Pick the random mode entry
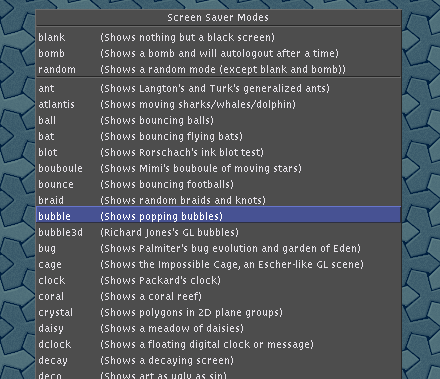Viewport: 440px width, 379px height. (x=218, y=69)
